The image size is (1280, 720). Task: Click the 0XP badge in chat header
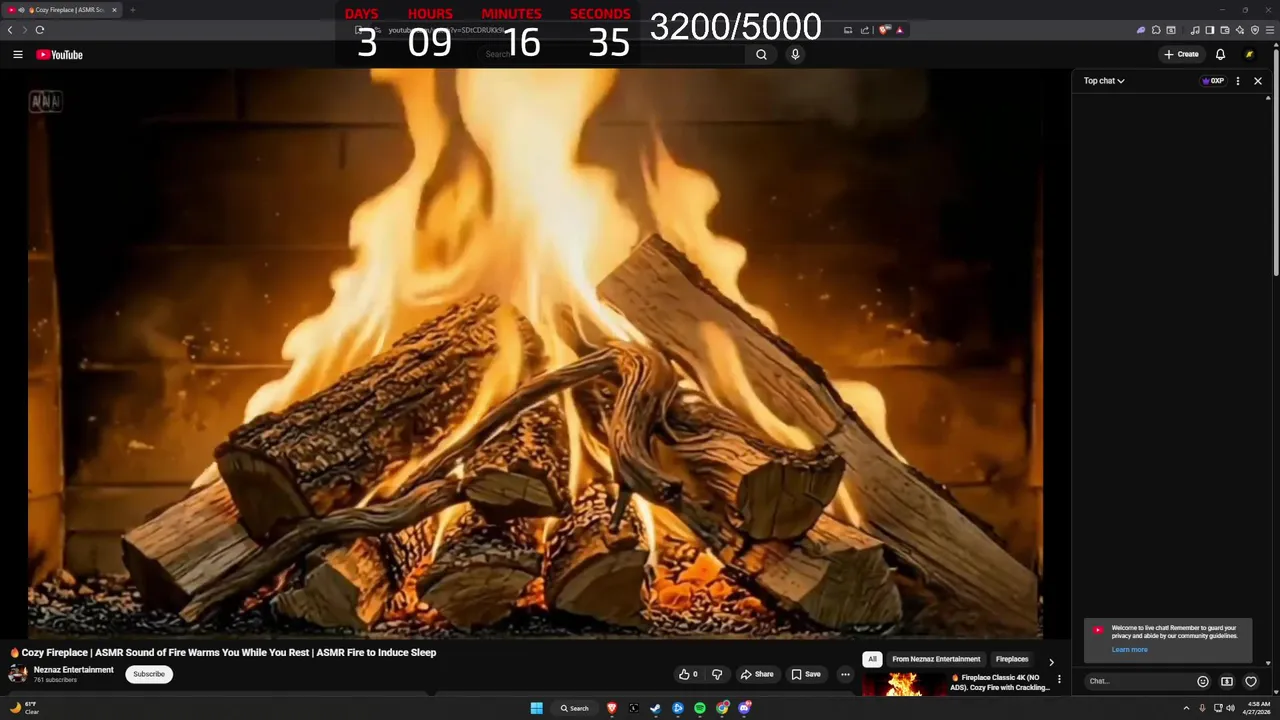coord(1213,81)
